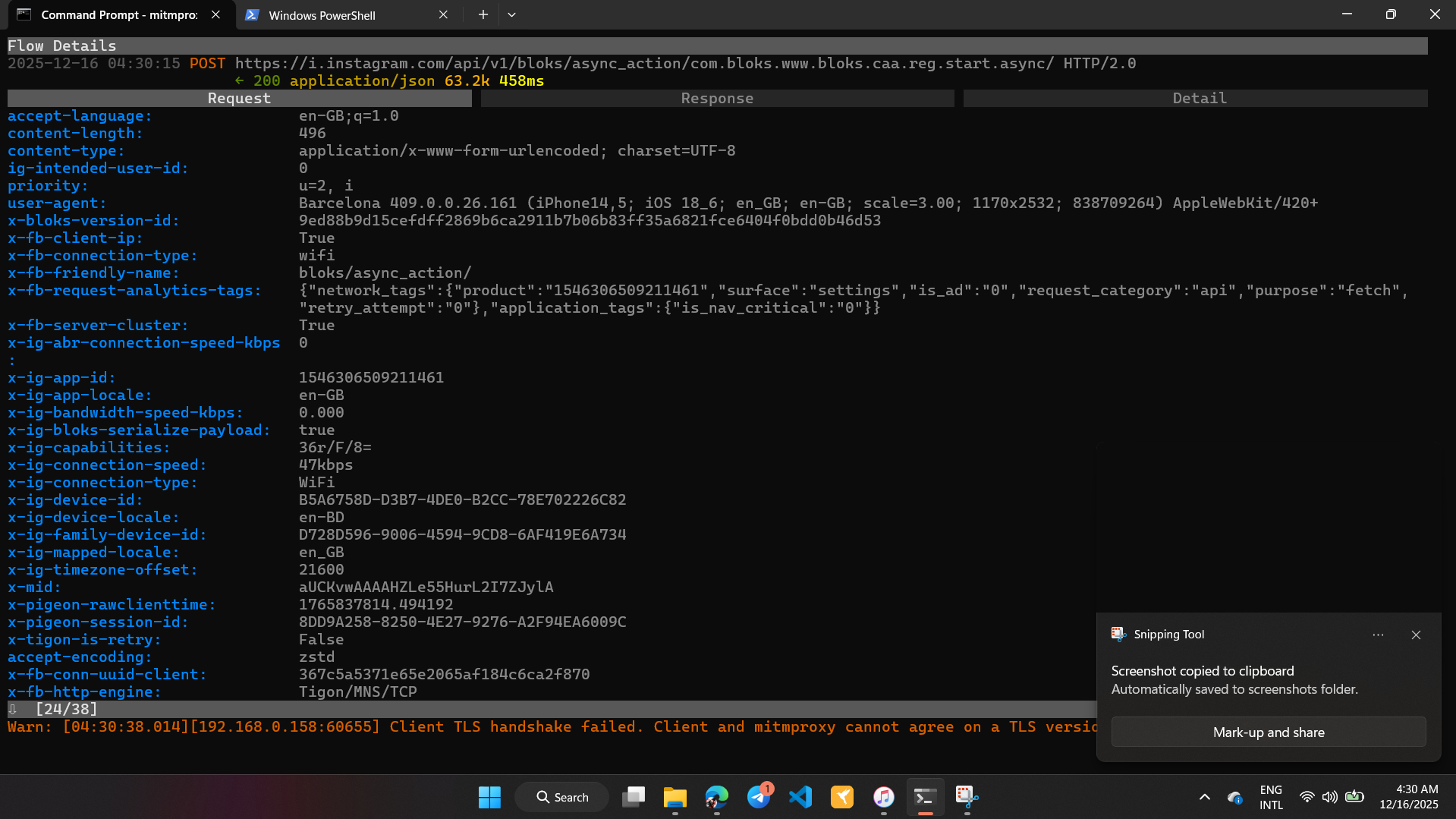Open Telegram from the taskbar
1456x819 pixels.
[x=759, y=797]
